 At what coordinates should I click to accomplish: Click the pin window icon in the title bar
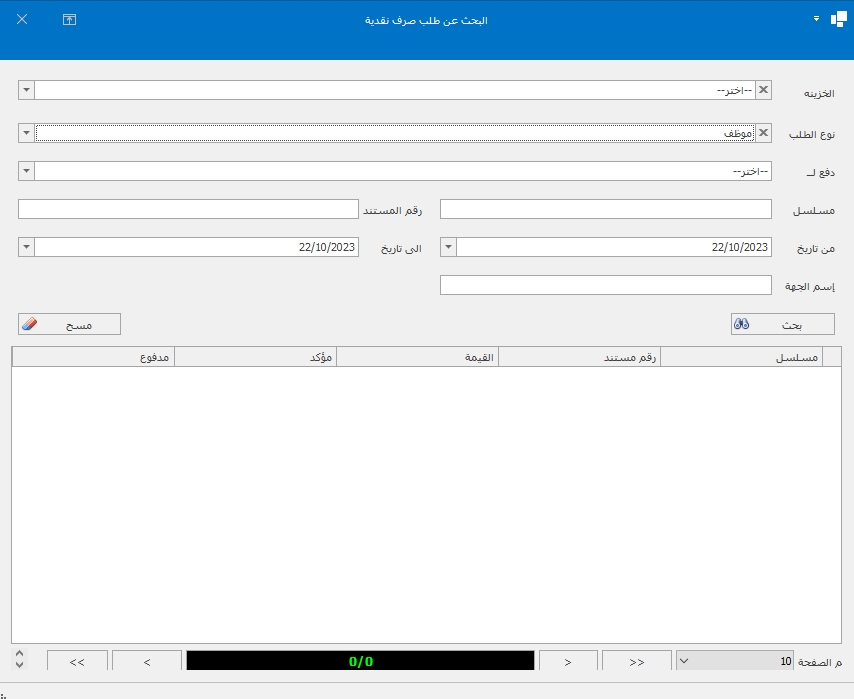point(69,20)
